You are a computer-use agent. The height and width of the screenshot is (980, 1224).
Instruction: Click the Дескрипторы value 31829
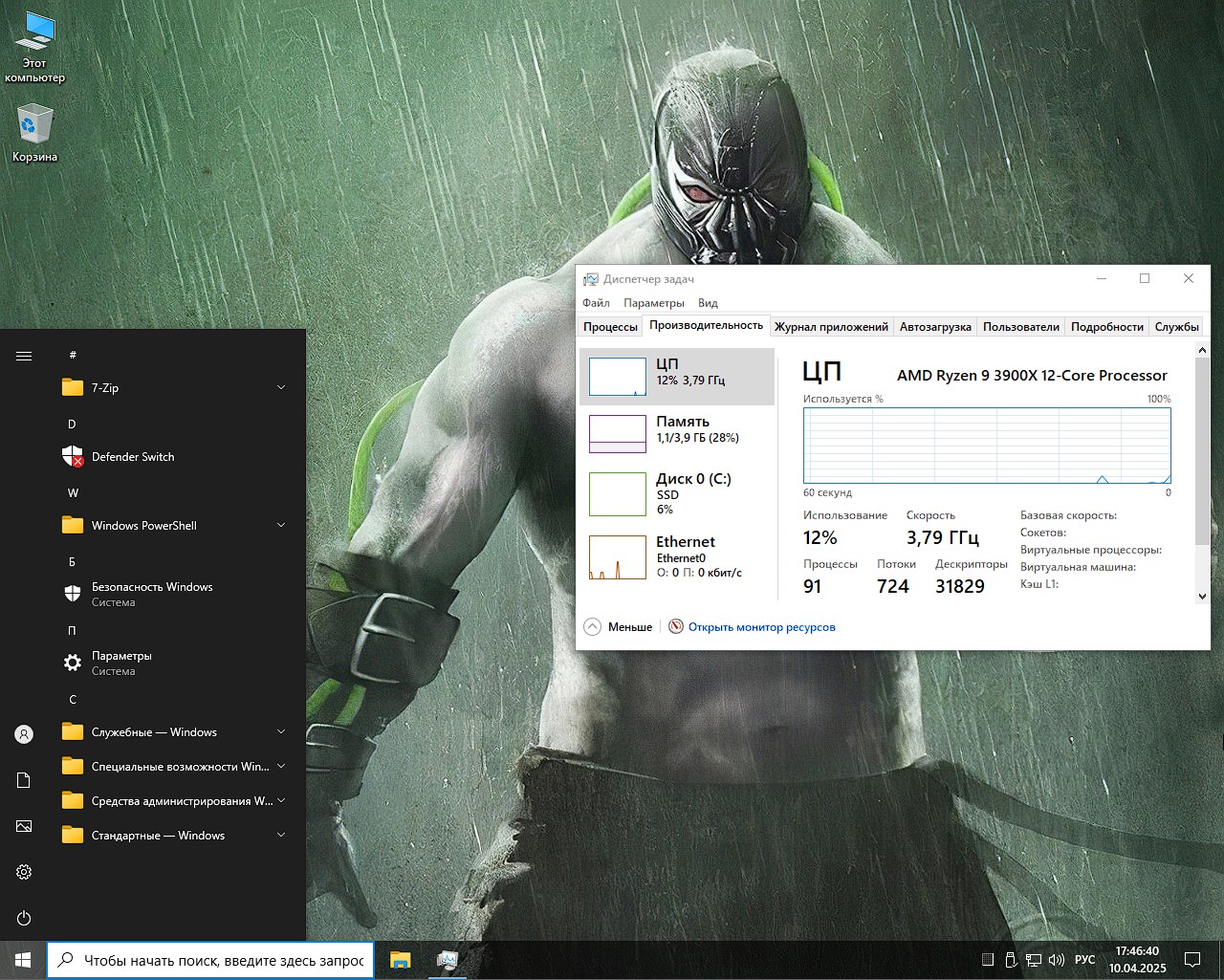pos(960,586)
